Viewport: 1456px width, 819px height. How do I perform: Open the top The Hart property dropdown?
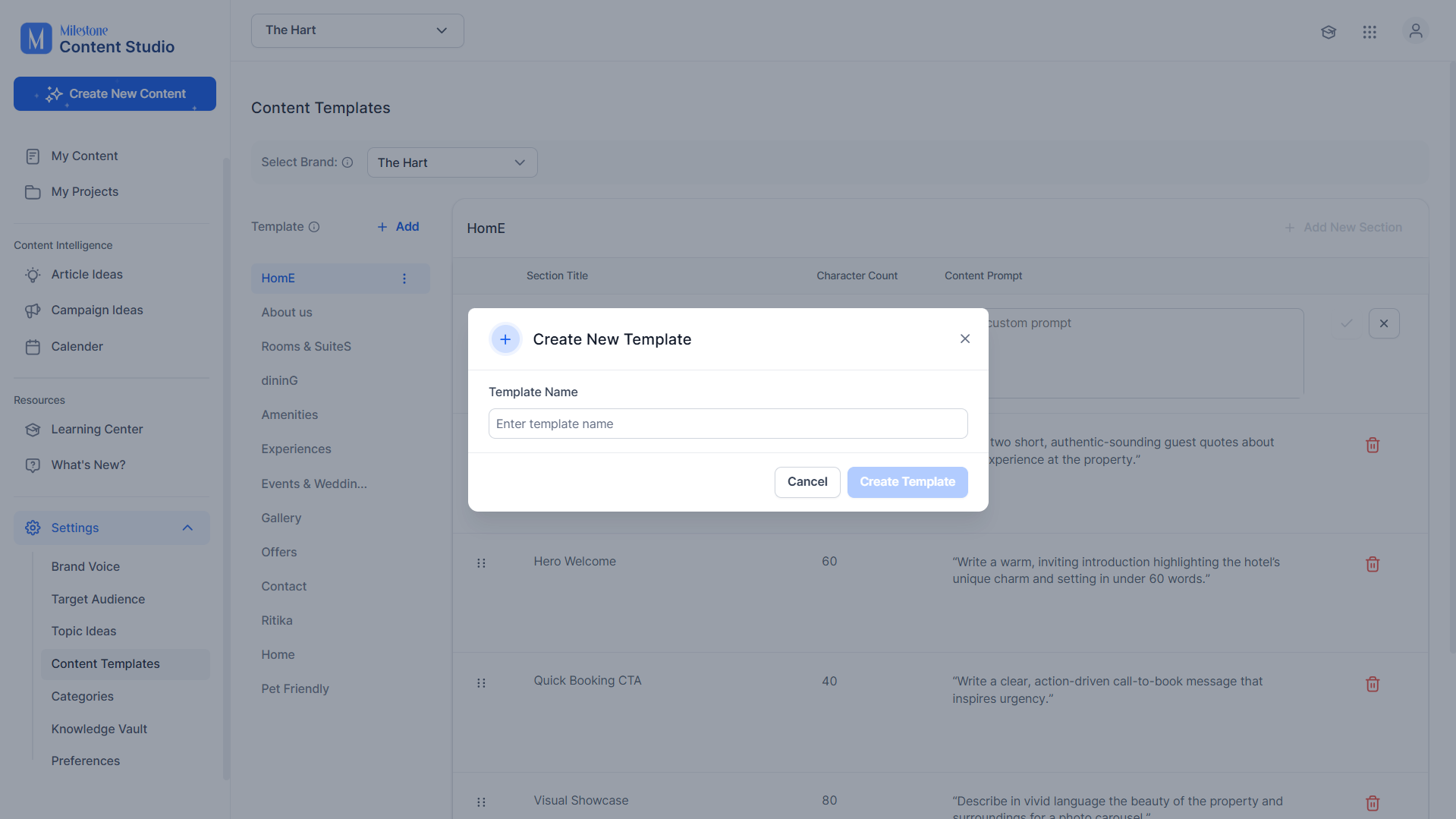[357, 30]
